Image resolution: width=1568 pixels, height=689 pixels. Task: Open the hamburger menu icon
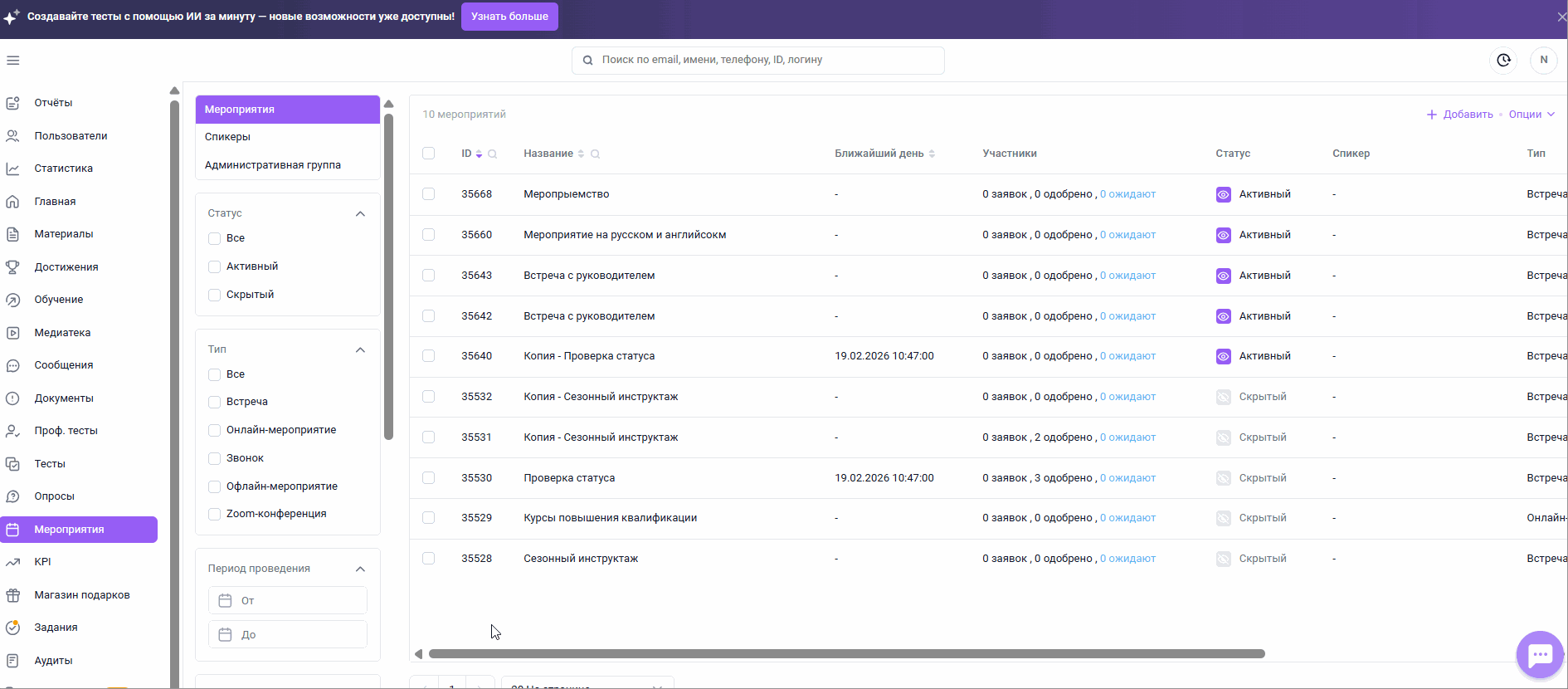tap(12, 60)
